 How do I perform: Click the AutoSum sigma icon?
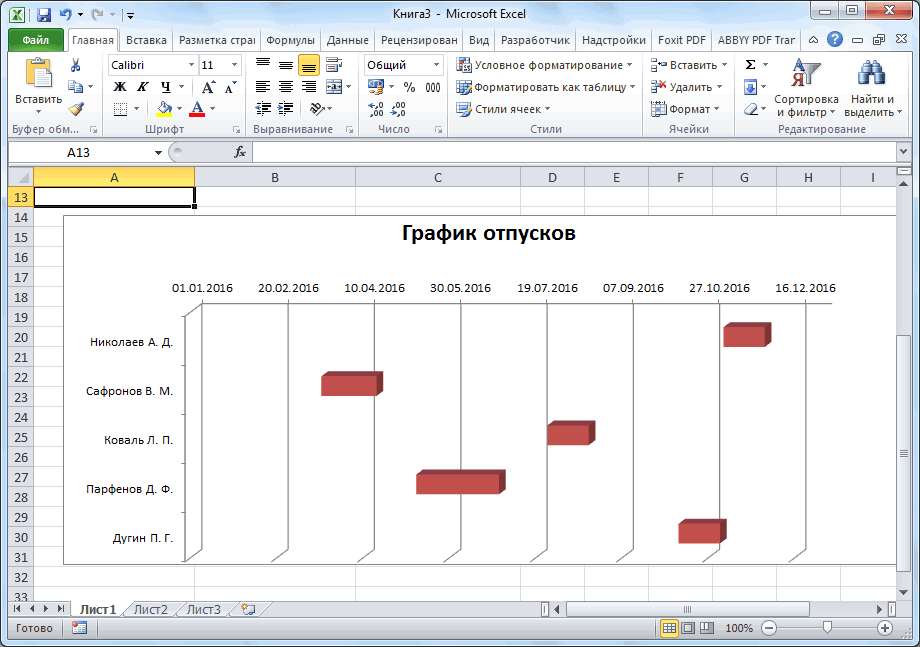pos(750,65)
